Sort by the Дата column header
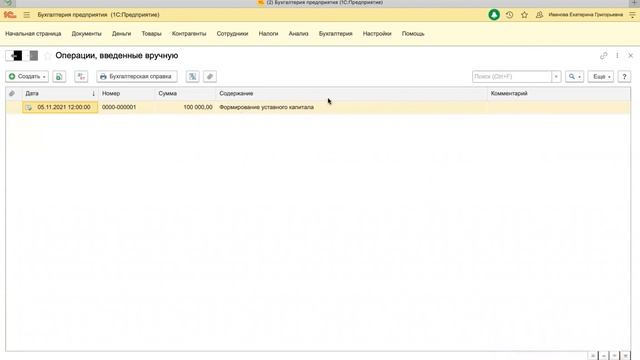The width and height of the screenshot is (640, 360). tap(60, 93)
